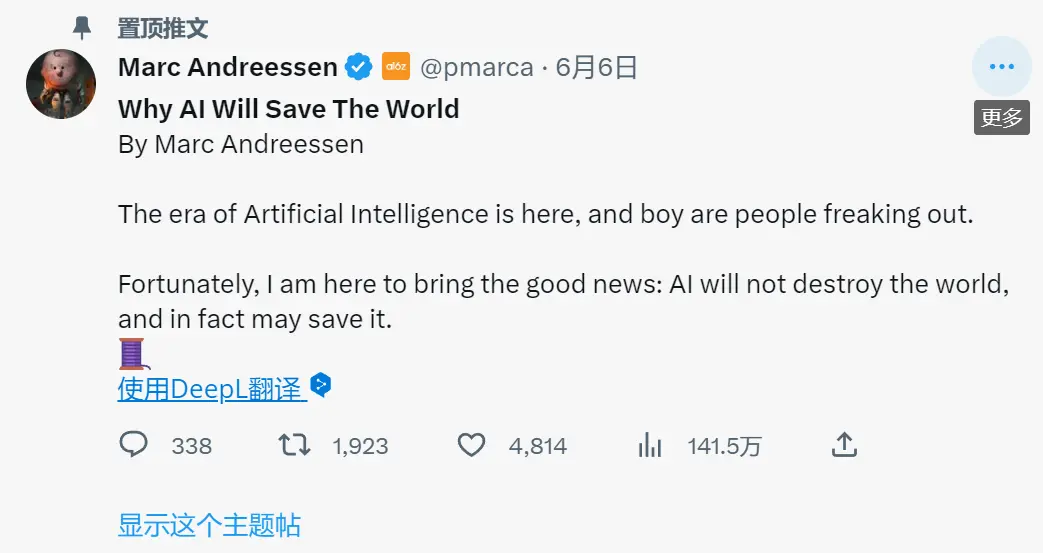Open view analytics bar chart icon

[650, 445]
